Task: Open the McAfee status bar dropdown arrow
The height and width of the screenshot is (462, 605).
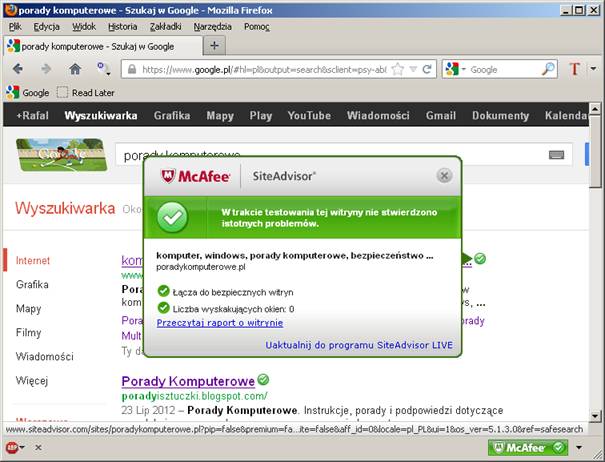Action: [x=579, y=448]
